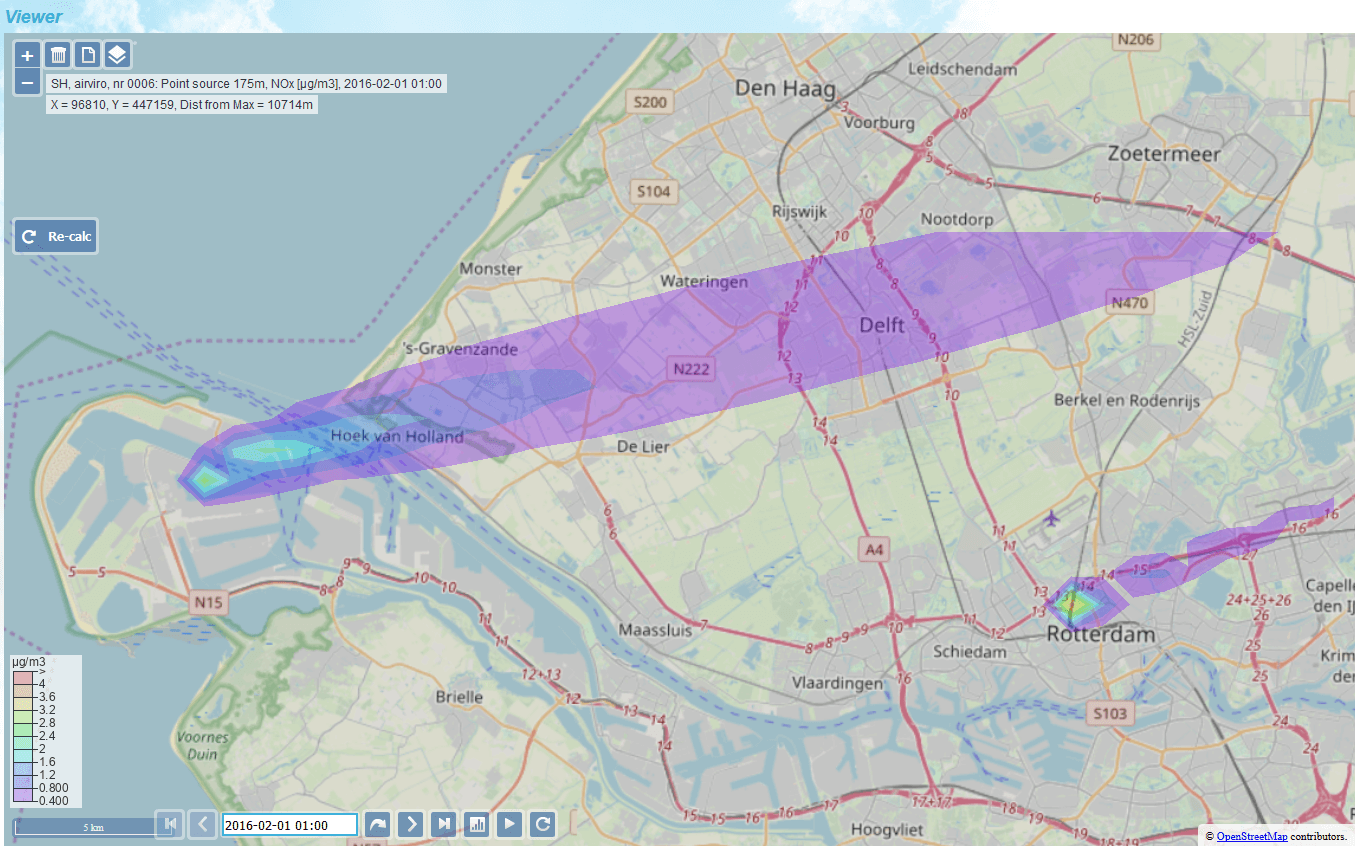Click the Vlaardingen label on map

coord(838,683)
